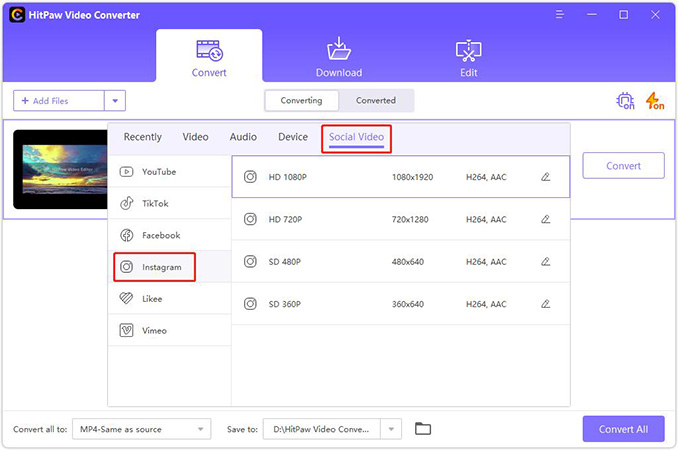This screenshot has width=678, height=450.
Task: Click the Instagram icon beside HD 720P
Action: pos(250,219)
